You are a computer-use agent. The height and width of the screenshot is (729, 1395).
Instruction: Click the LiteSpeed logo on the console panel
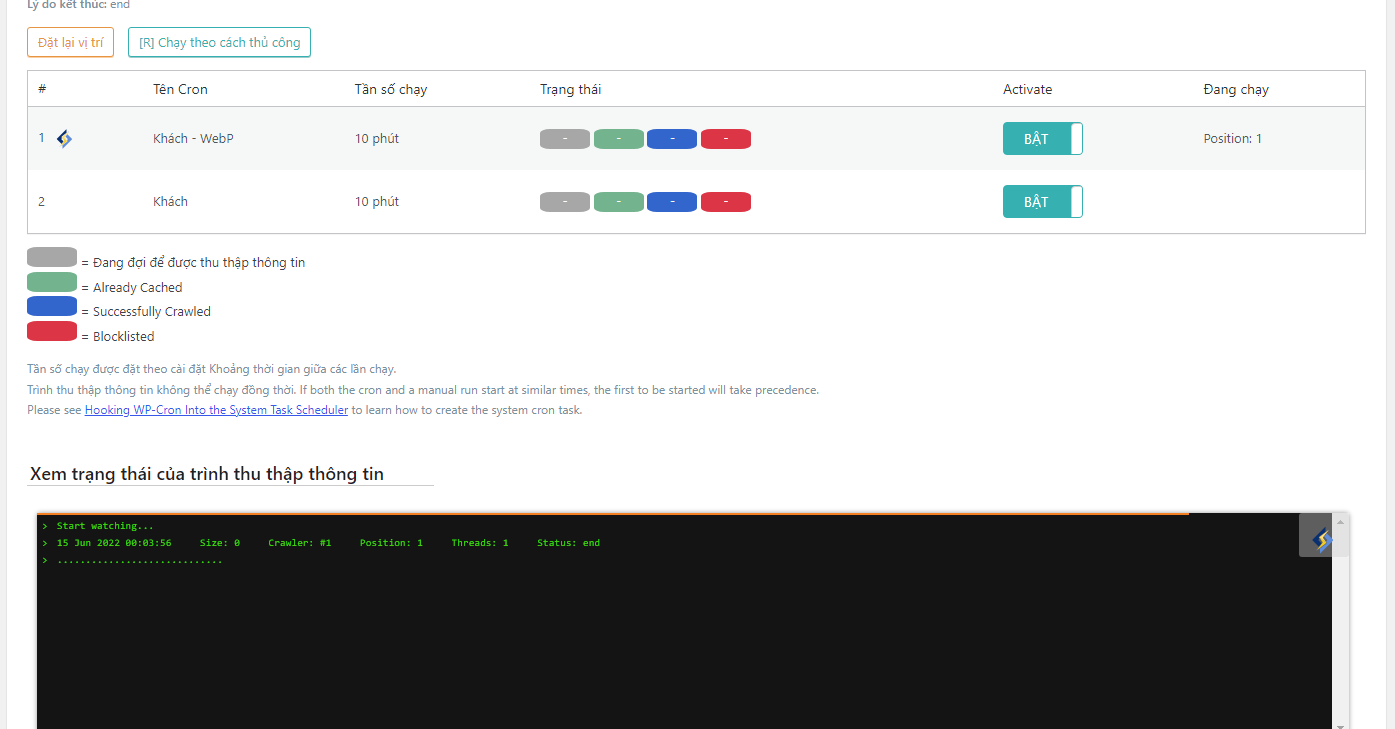pos(1322,537)
